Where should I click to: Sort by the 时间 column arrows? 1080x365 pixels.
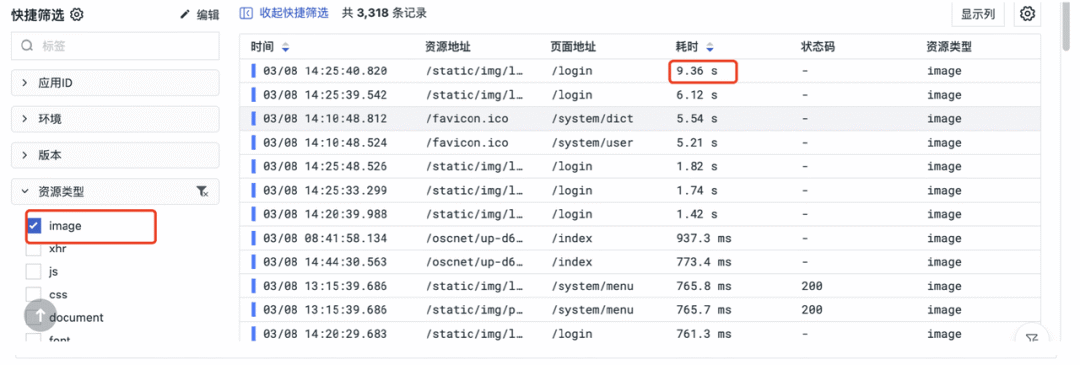(285, 48)
